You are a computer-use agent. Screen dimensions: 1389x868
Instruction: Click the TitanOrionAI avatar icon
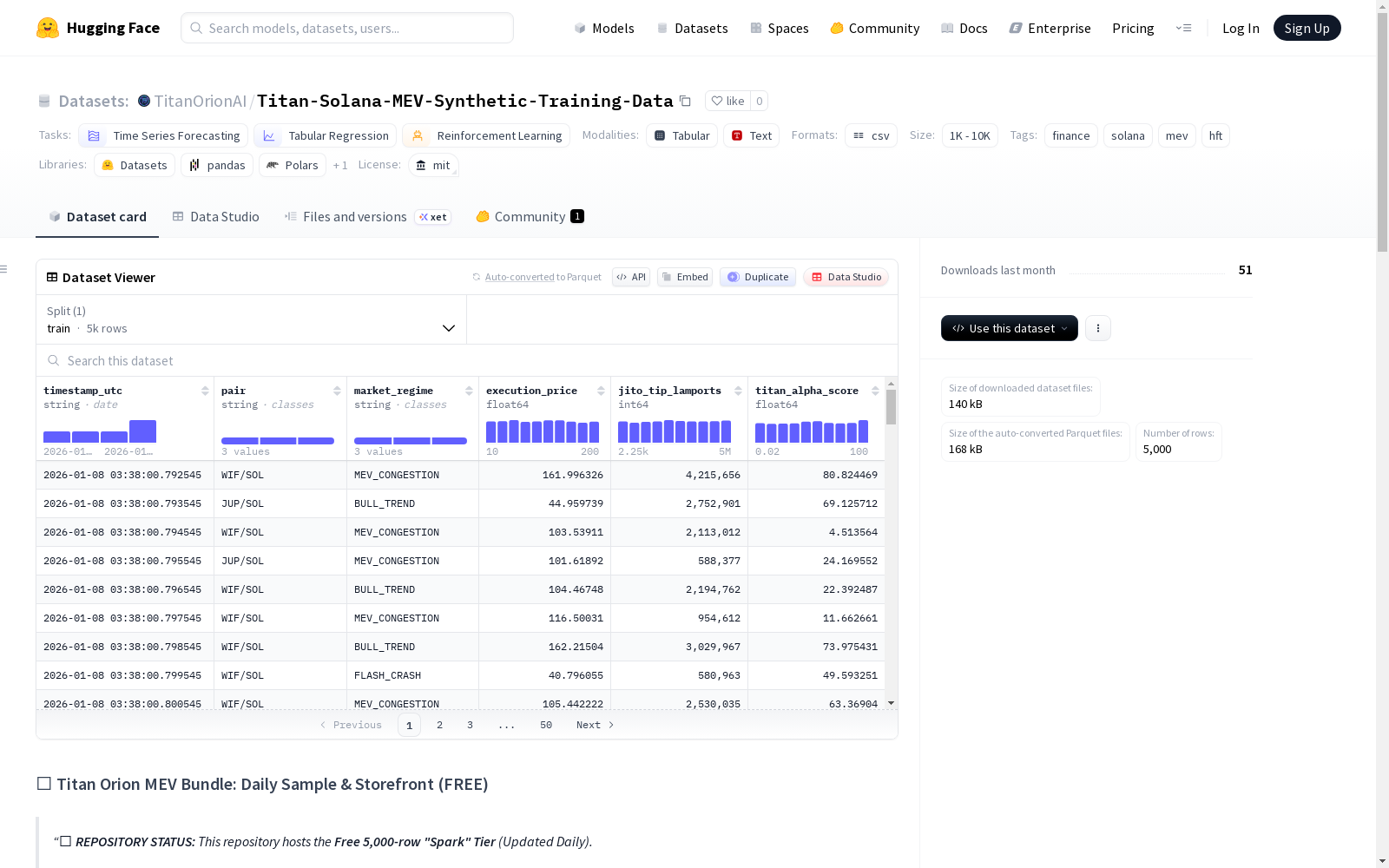144,101
